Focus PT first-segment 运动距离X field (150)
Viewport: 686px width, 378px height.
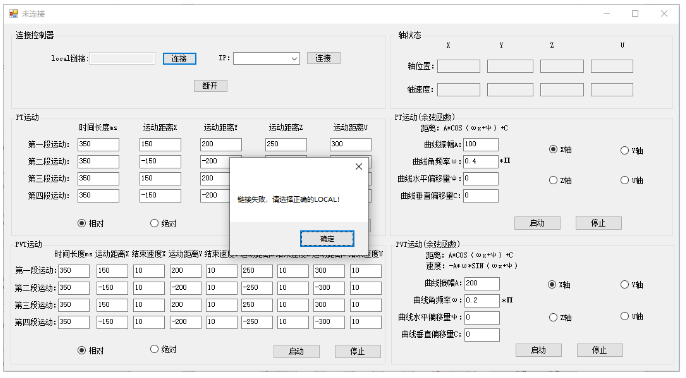click(160, 144)
